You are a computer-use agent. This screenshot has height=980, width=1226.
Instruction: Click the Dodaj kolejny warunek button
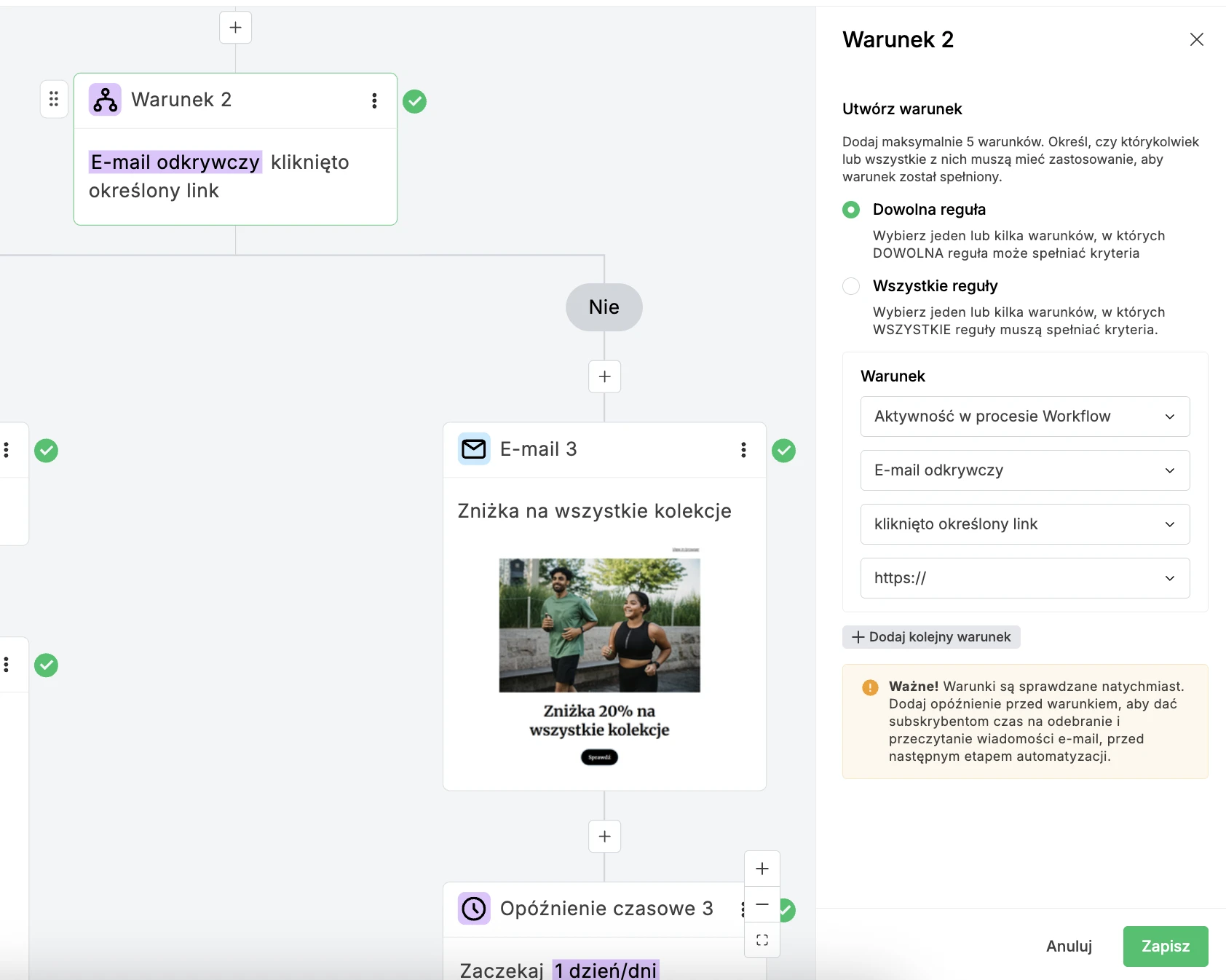click(931, 636)
